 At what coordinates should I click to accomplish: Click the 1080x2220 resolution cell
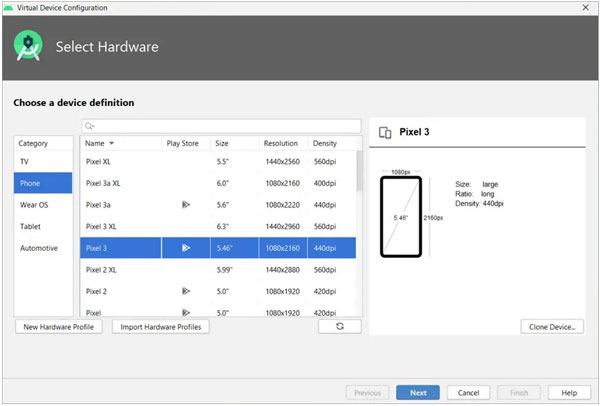tap(283, 205)
